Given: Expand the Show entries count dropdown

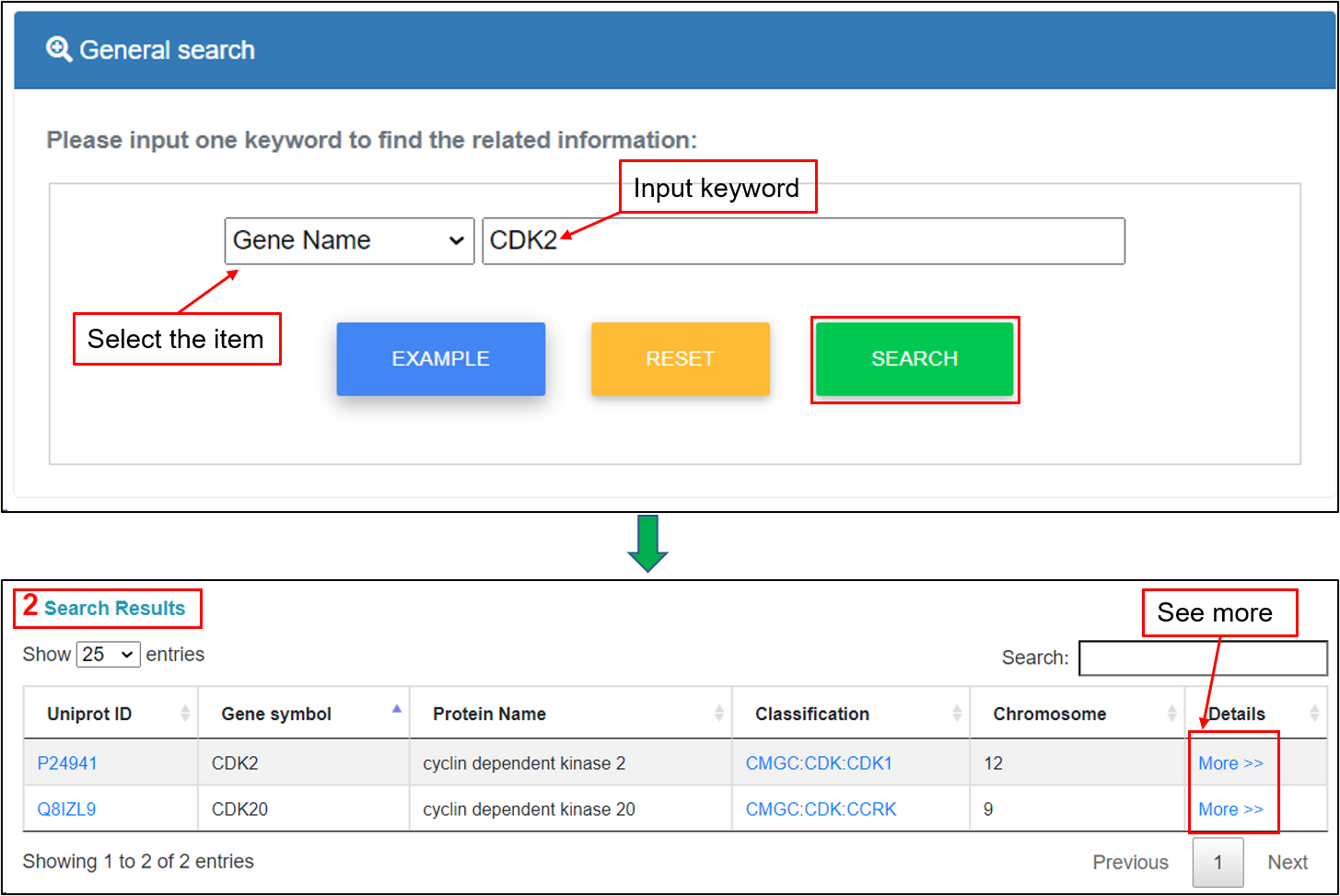Looking at the screenshot, I should (108, 655).
